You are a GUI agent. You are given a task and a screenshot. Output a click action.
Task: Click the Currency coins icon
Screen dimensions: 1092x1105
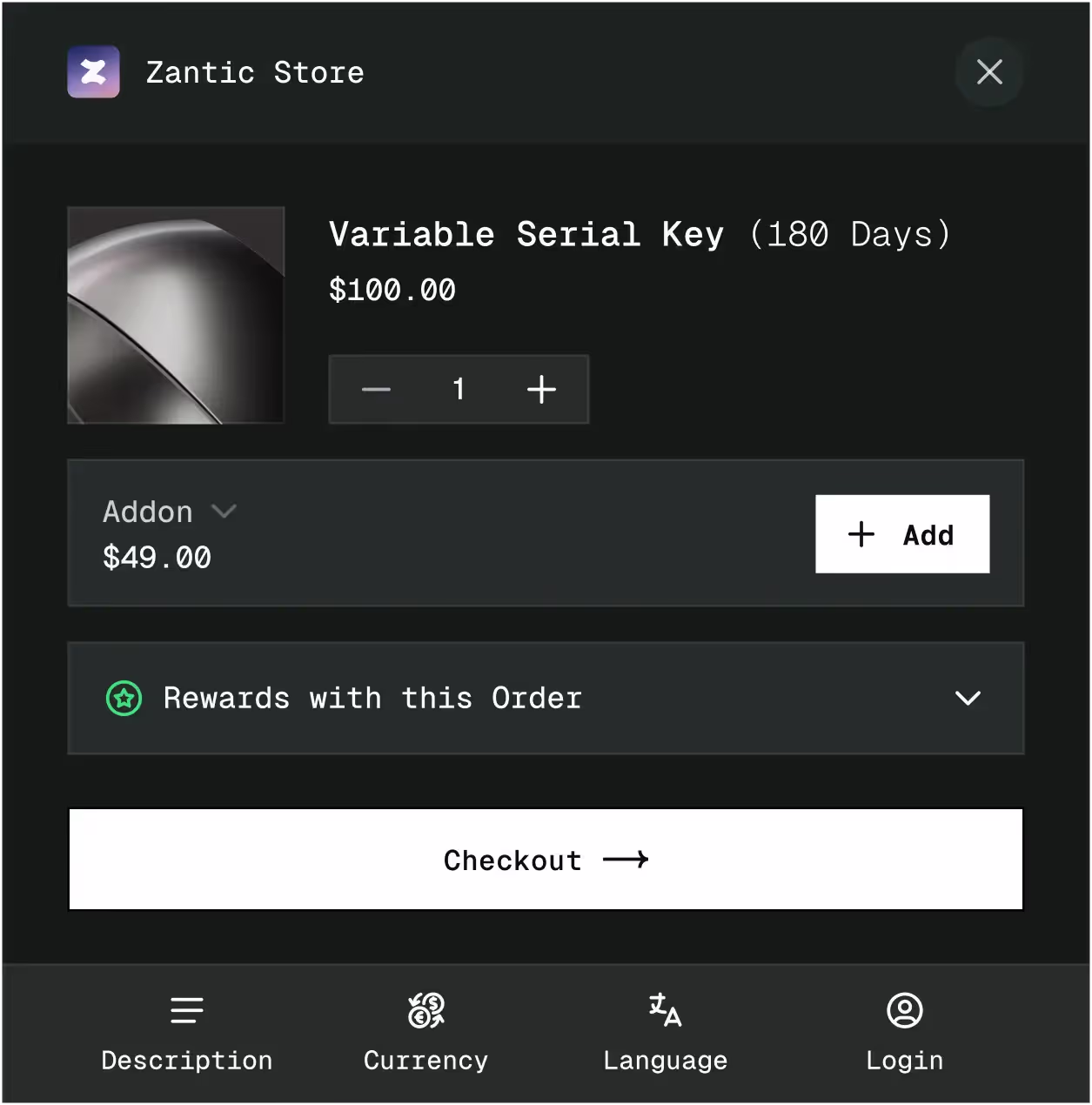click(426, 1010)
